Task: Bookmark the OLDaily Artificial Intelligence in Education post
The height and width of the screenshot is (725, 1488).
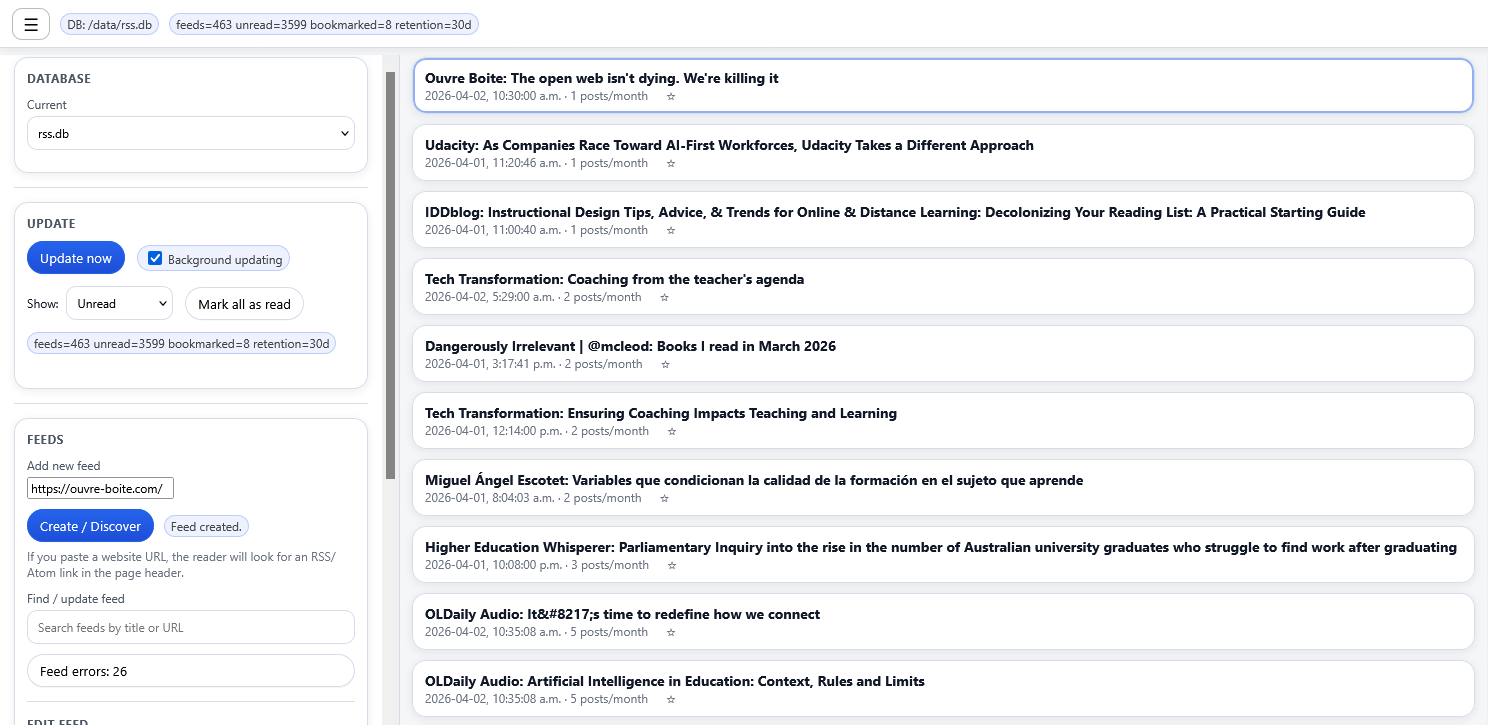Action: coord(671,700)
